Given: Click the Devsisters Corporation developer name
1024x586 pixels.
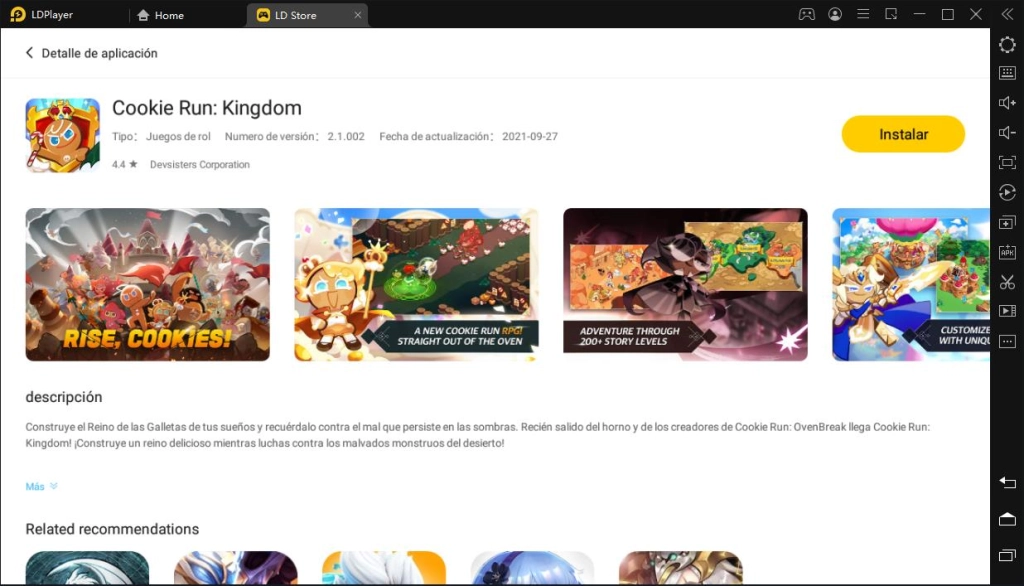Looking at the screenshot, I should click(x=200, y=165).
